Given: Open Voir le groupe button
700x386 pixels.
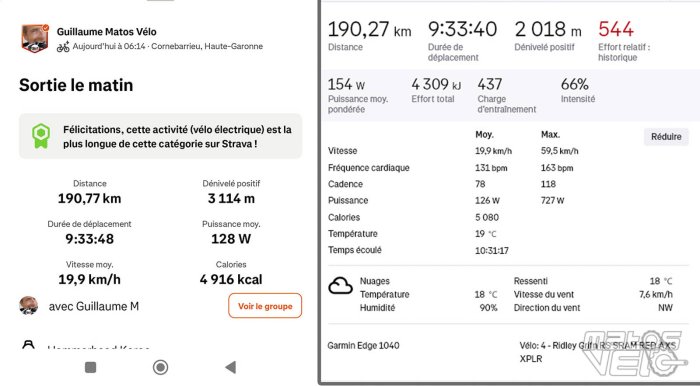Looking at the screenshot, I should [x=265, y=306].
